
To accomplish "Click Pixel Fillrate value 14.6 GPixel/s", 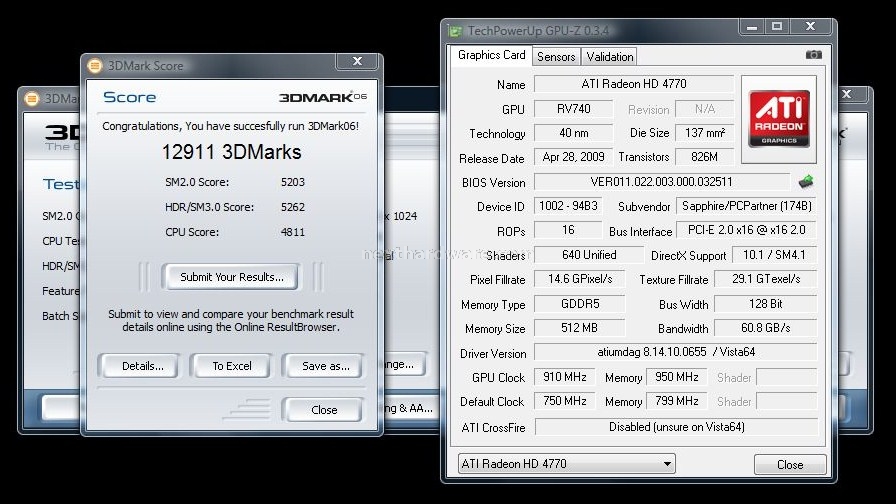I will 579,279.
